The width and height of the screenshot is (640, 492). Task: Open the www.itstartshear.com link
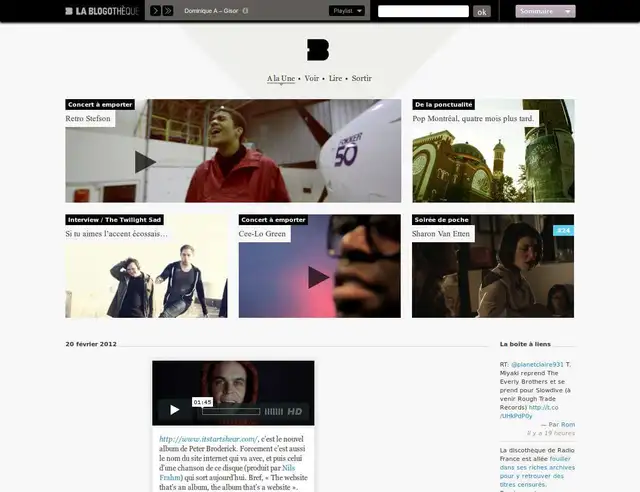pos(208,439)
